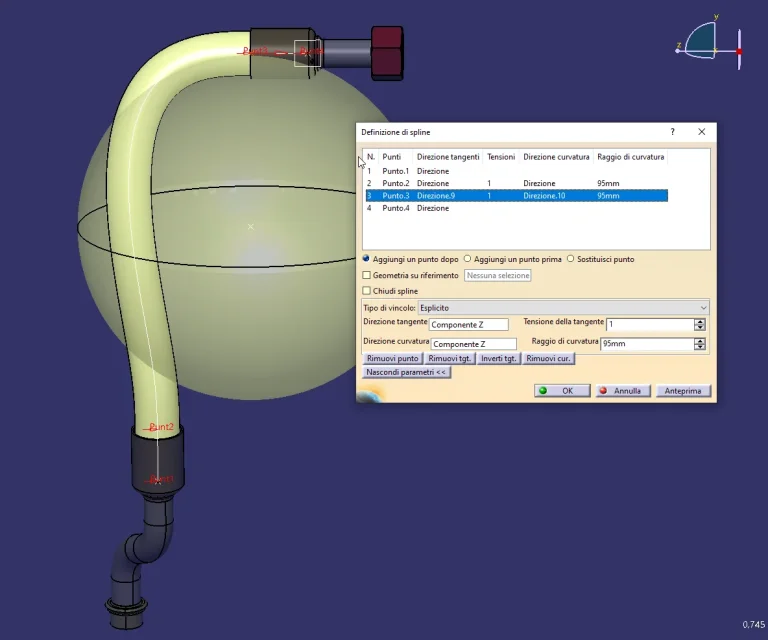
Task: Click the 'Direzione tangenti' column header
Action: tap(448, 157)
